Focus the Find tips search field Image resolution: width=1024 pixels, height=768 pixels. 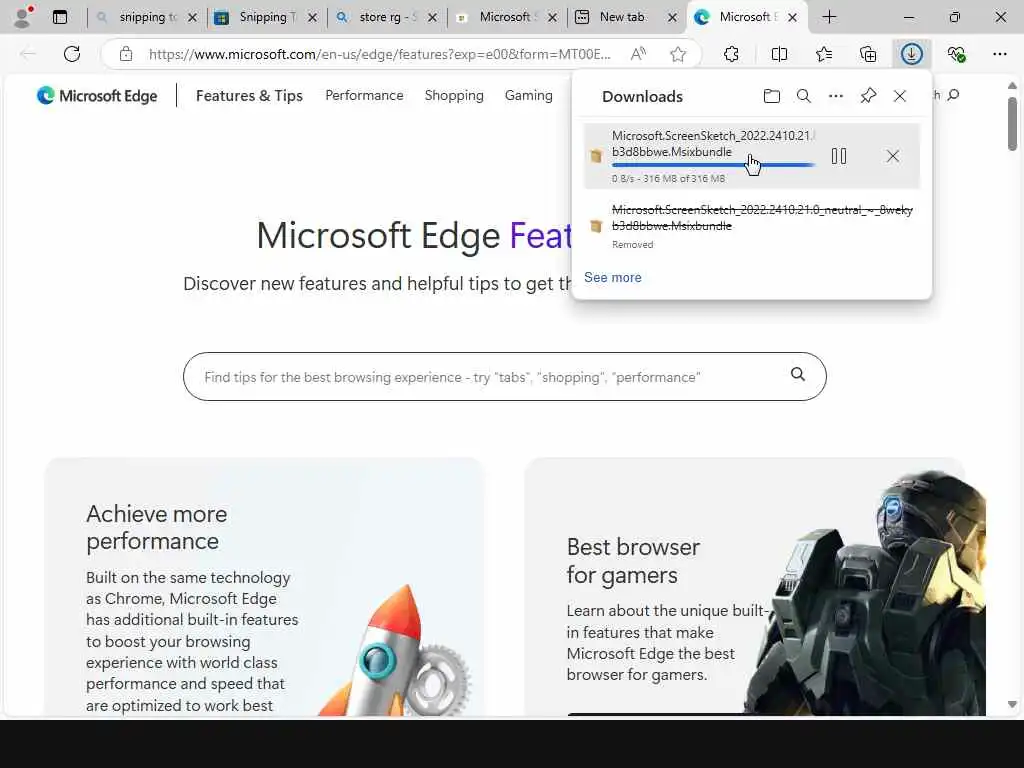[x=504, y=377]
